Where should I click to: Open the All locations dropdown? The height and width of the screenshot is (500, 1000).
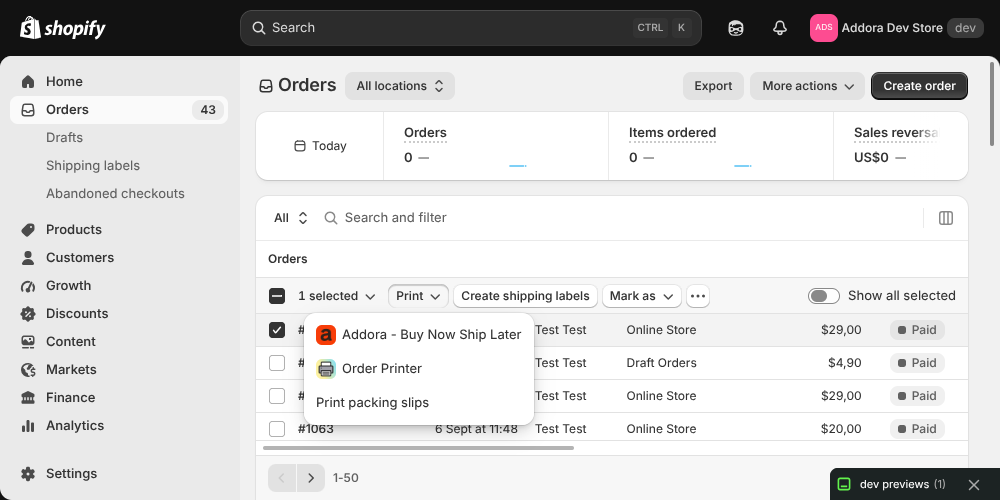pyautogui.click(x=400, y=86)
